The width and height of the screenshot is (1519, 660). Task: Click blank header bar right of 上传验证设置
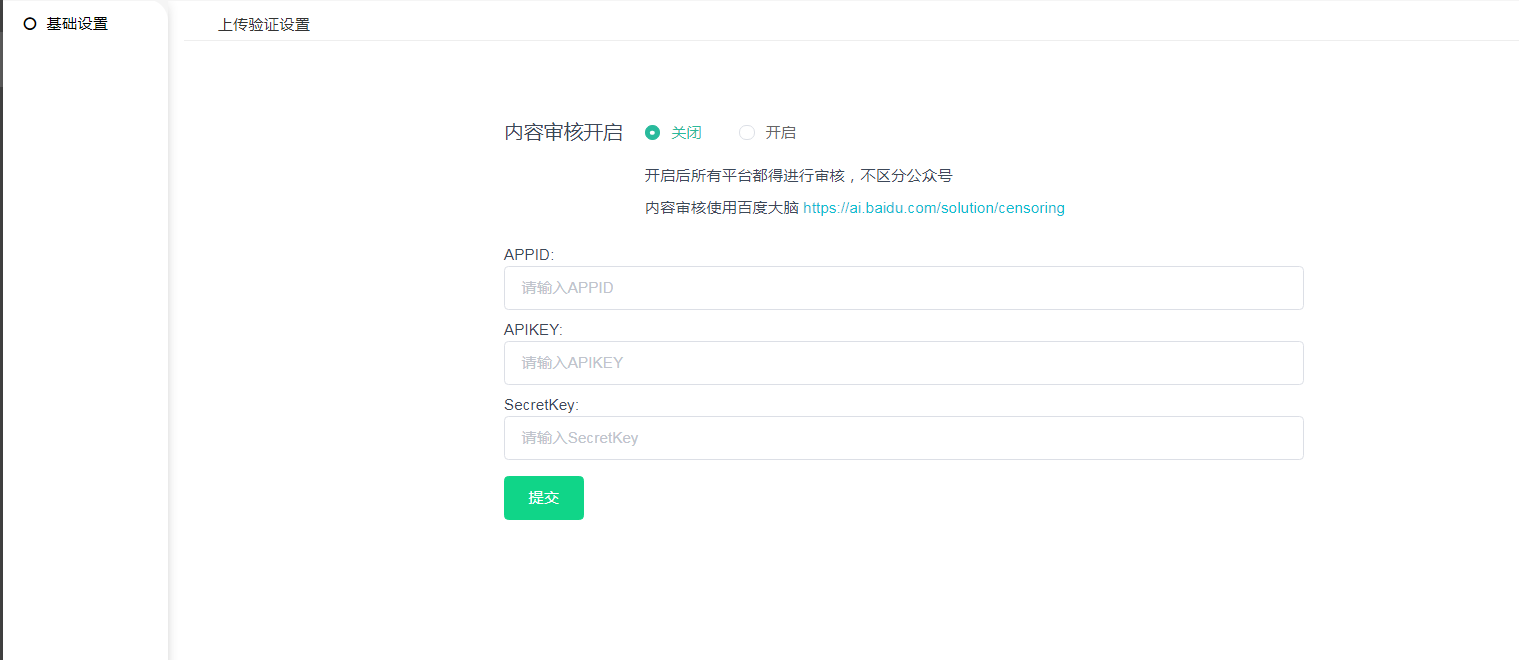point(900,22)
